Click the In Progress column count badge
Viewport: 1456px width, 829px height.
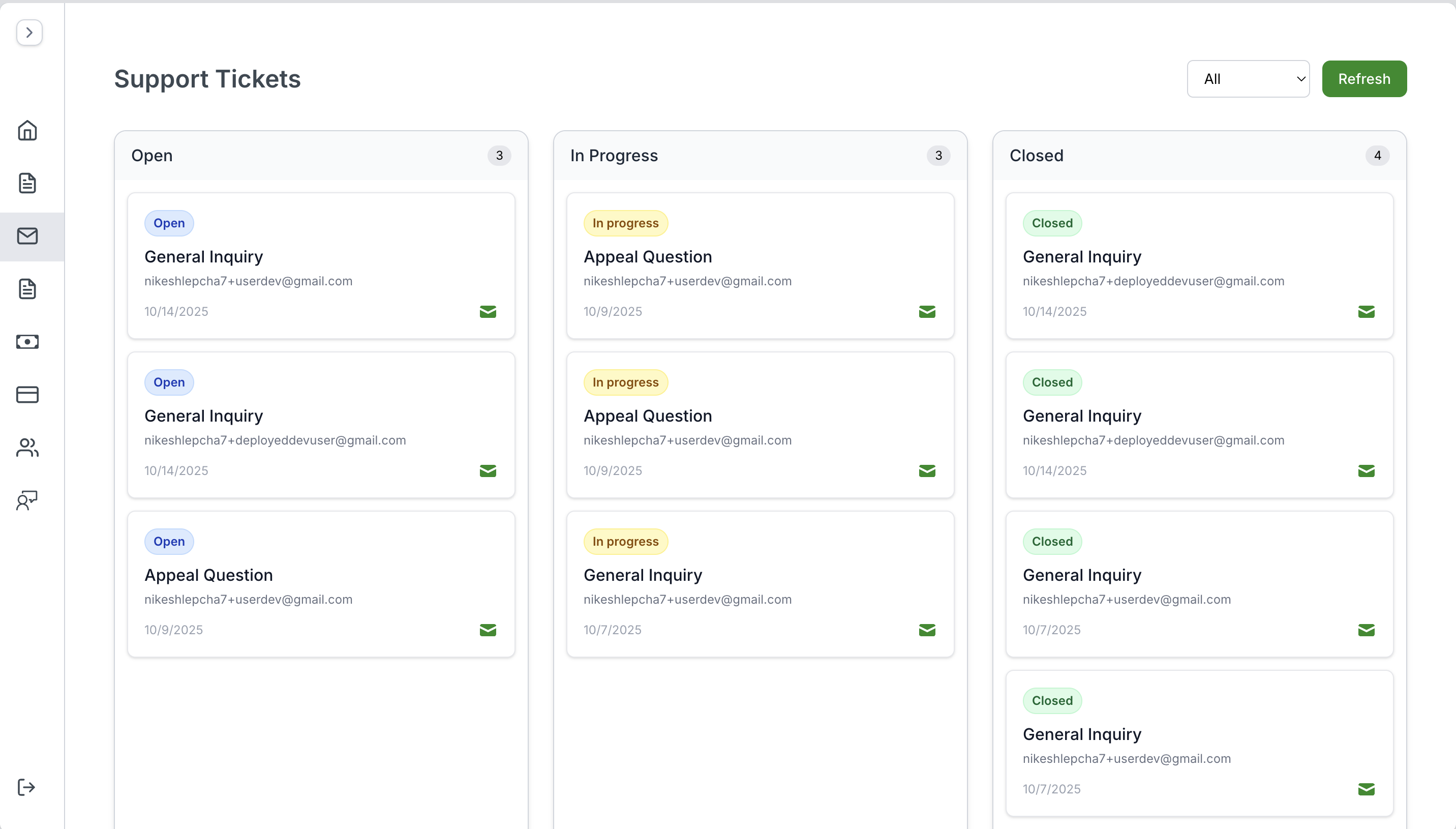[x=938, y=156]
